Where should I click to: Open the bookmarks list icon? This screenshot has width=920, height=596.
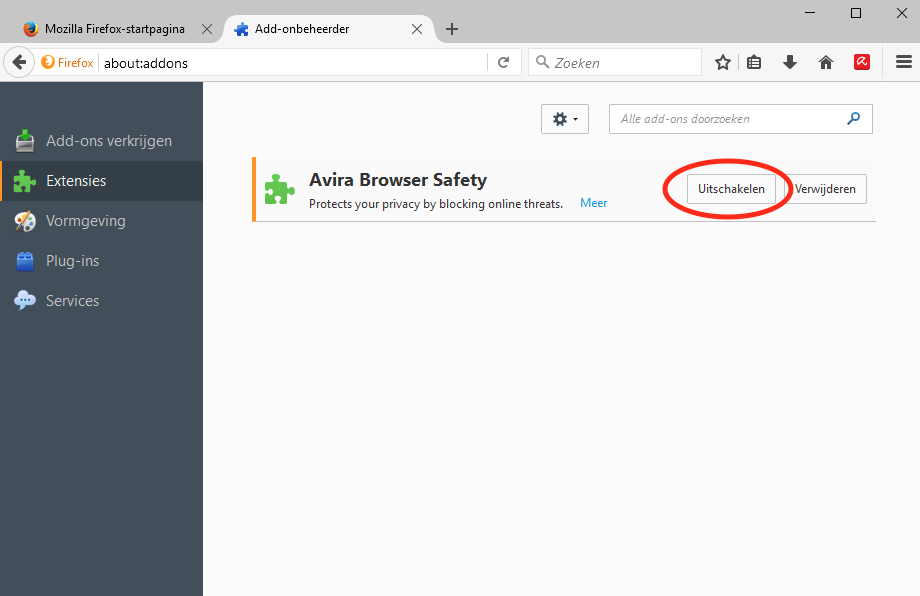754,62
